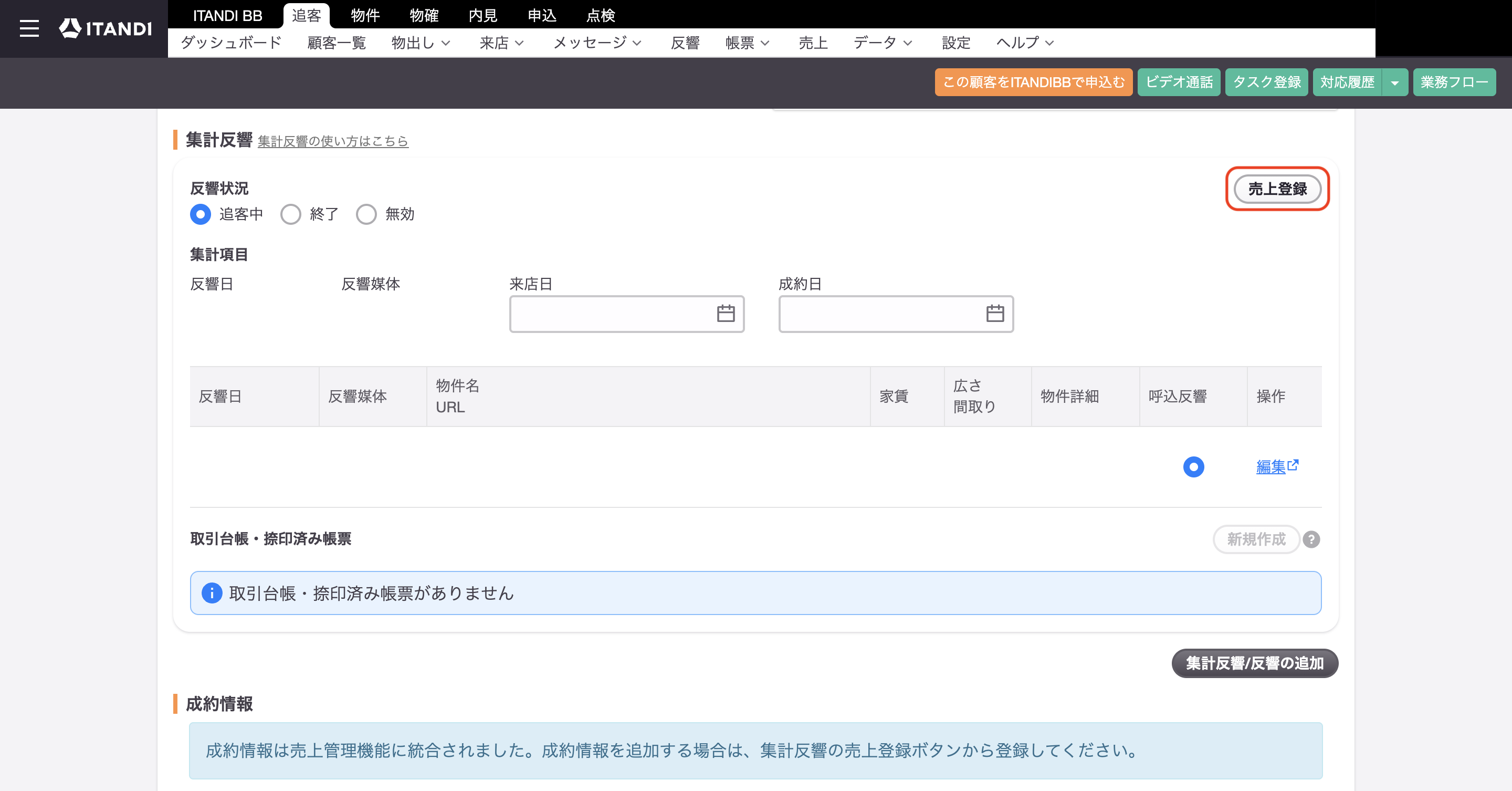The width and height of the screenshot is (1512, 791).
Task: Focus the 来店日 date input field
Action: (627, 314)
